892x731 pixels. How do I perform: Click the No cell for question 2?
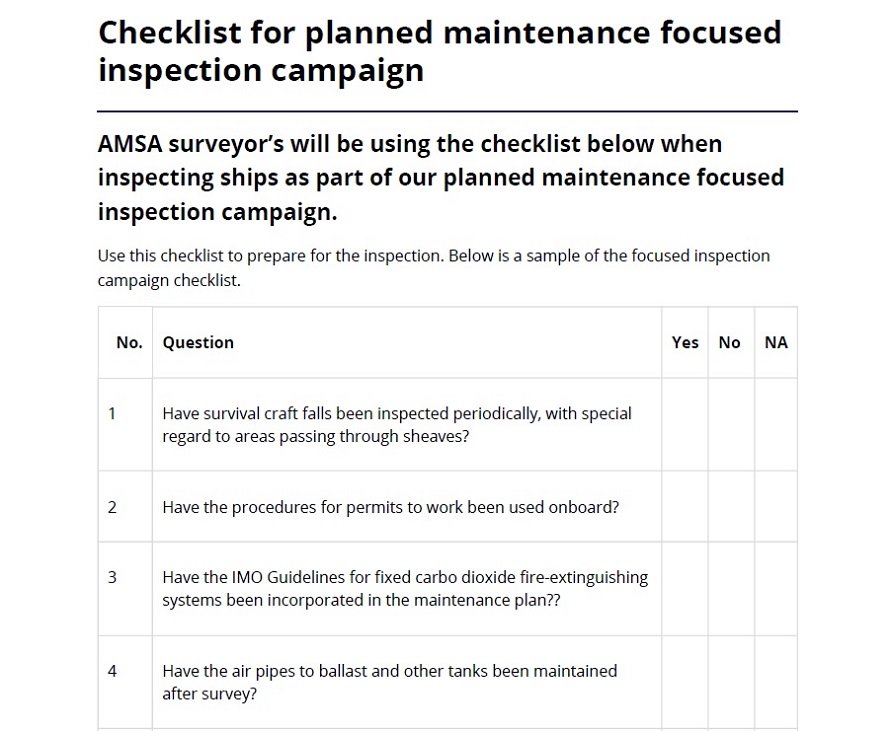(730, 507)
